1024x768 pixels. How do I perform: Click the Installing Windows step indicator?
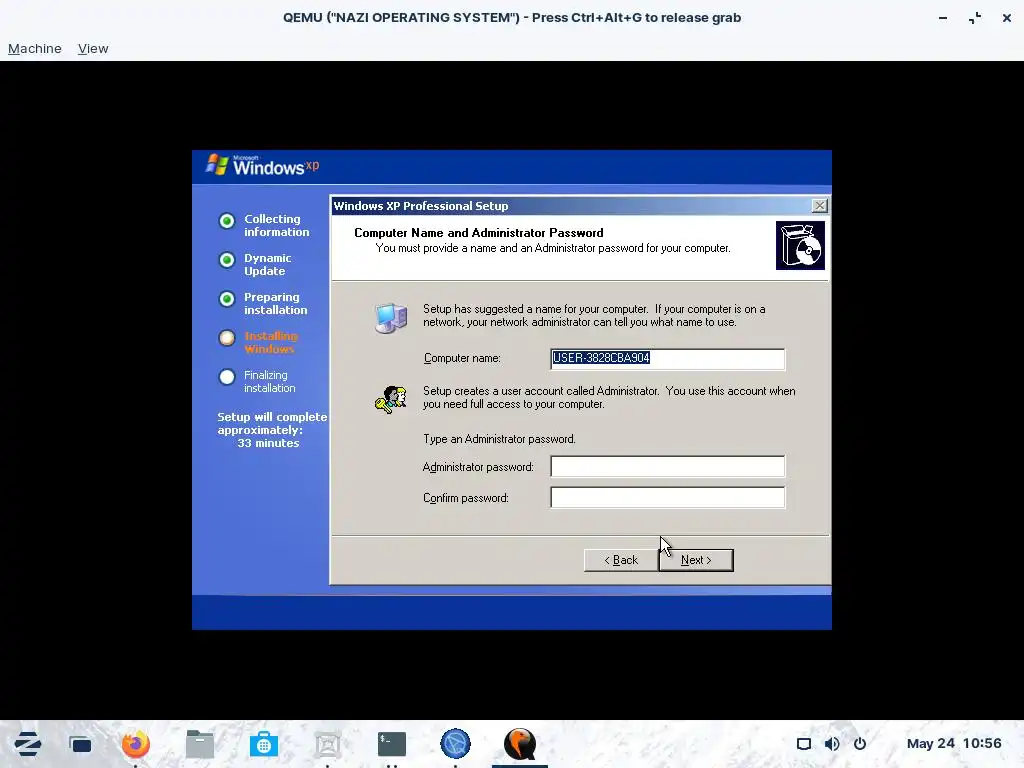[x=227, y=338]
